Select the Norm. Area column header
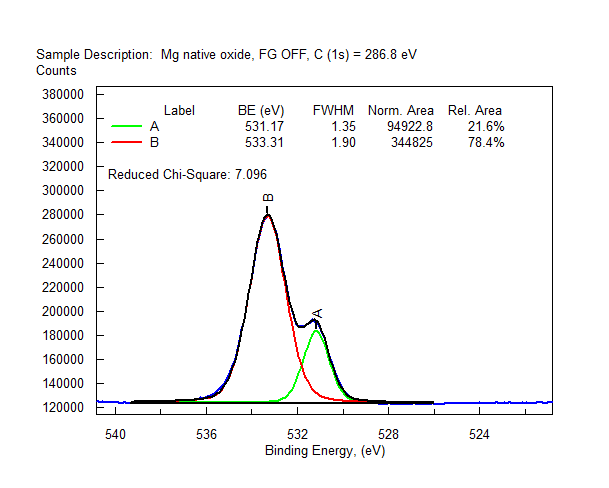This screenshot has width=609, height=488. (x=401, y=110)
